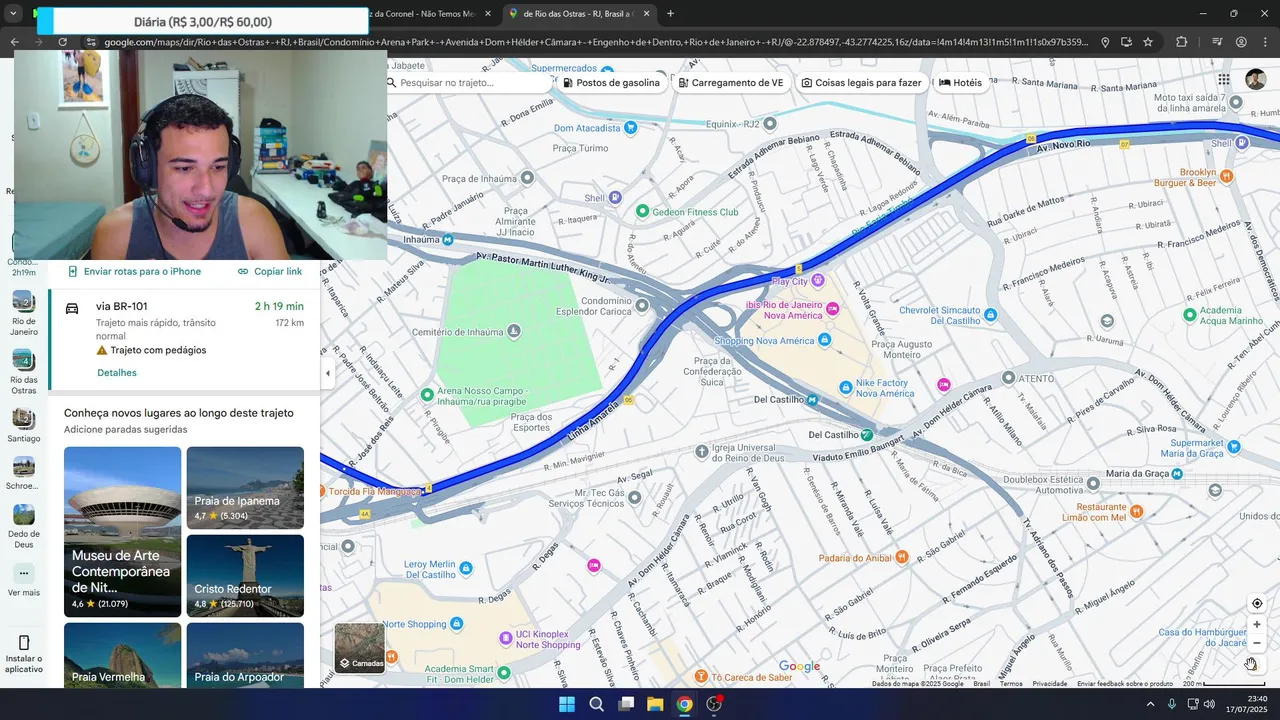
Task: Click the Gedeon Fitness Club pin
Action: pyautogui.click(x=643, y=212)
